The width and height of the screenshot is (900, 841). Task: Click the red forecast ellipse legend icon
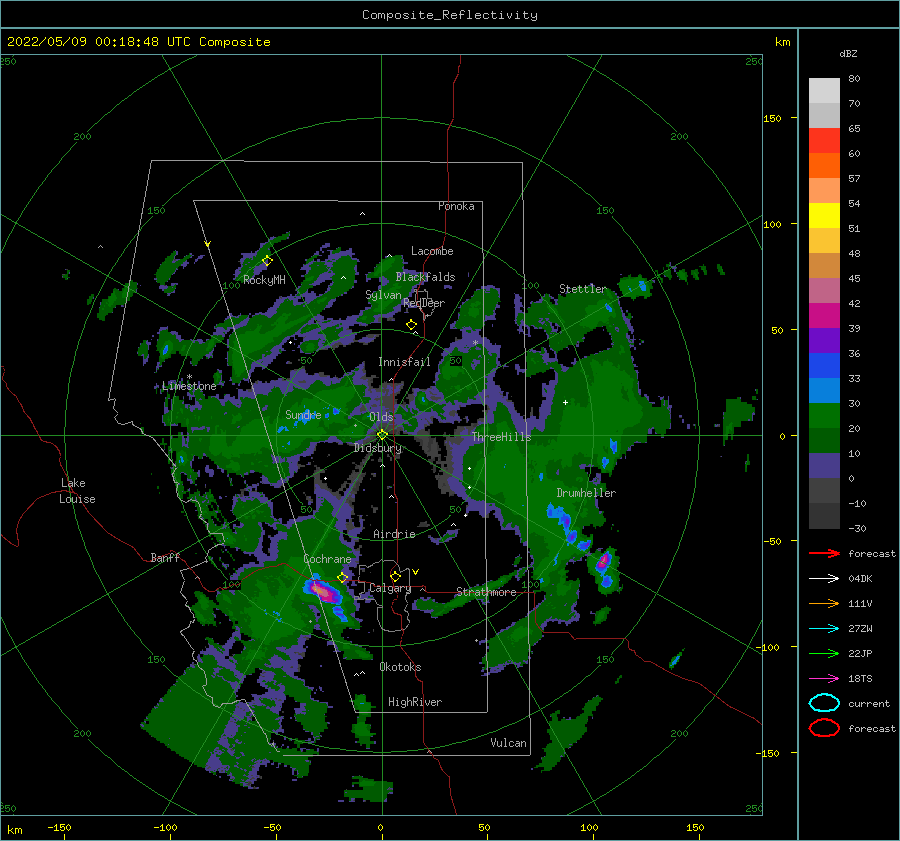pos(824,728)
